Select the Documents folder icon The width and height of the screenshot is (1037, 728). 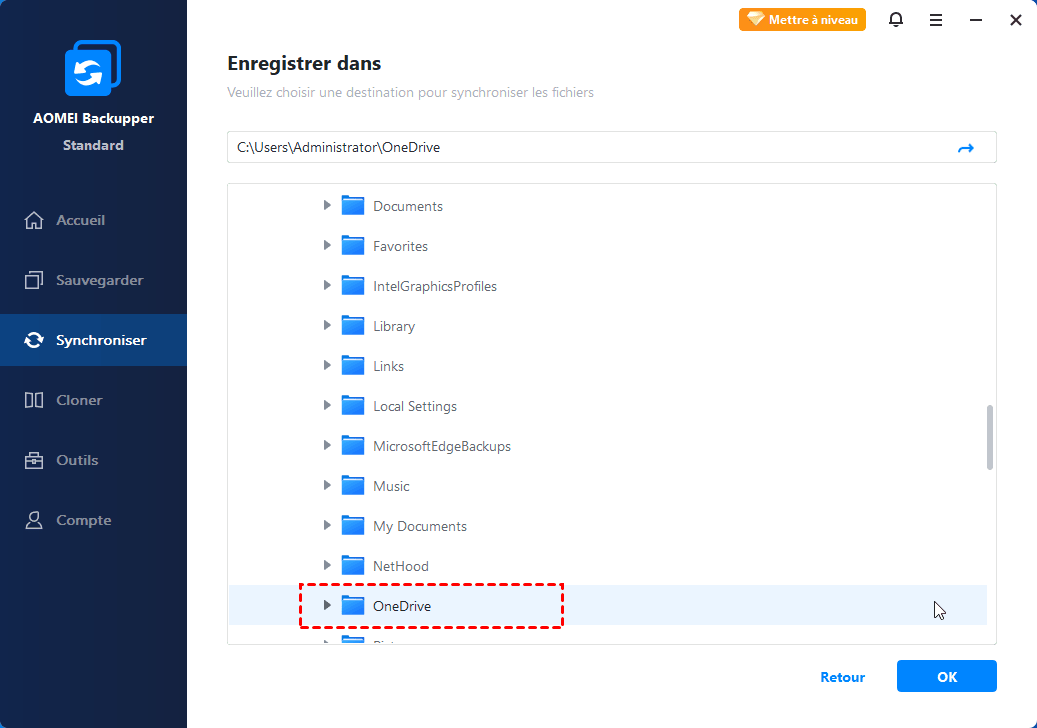[353, 206]
